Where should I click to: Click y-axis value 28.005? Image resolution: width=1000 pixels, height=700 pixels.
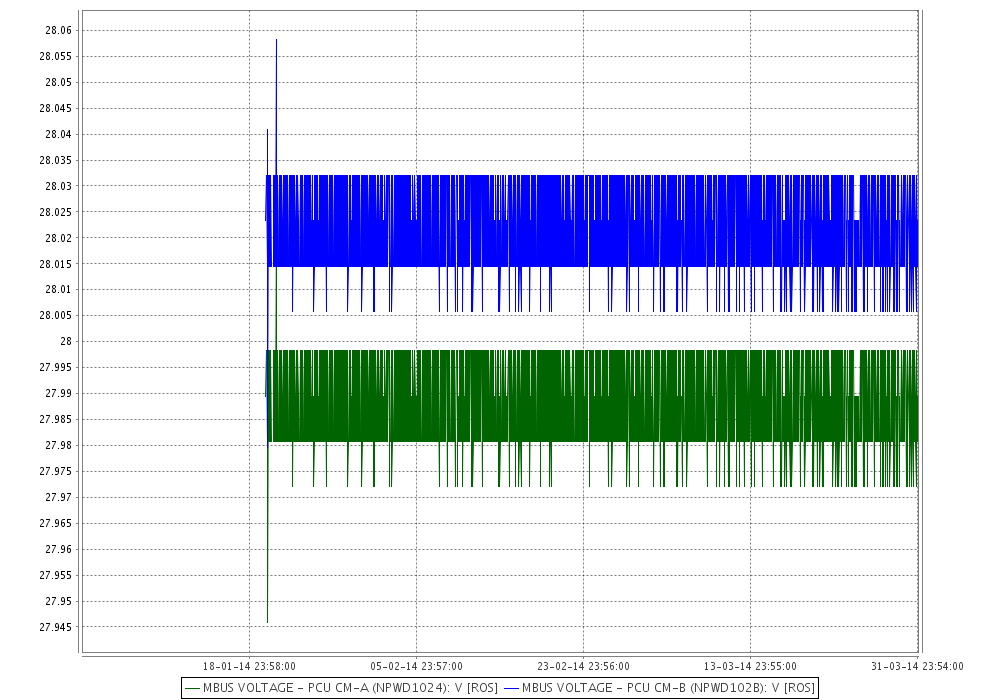(56, 316)
